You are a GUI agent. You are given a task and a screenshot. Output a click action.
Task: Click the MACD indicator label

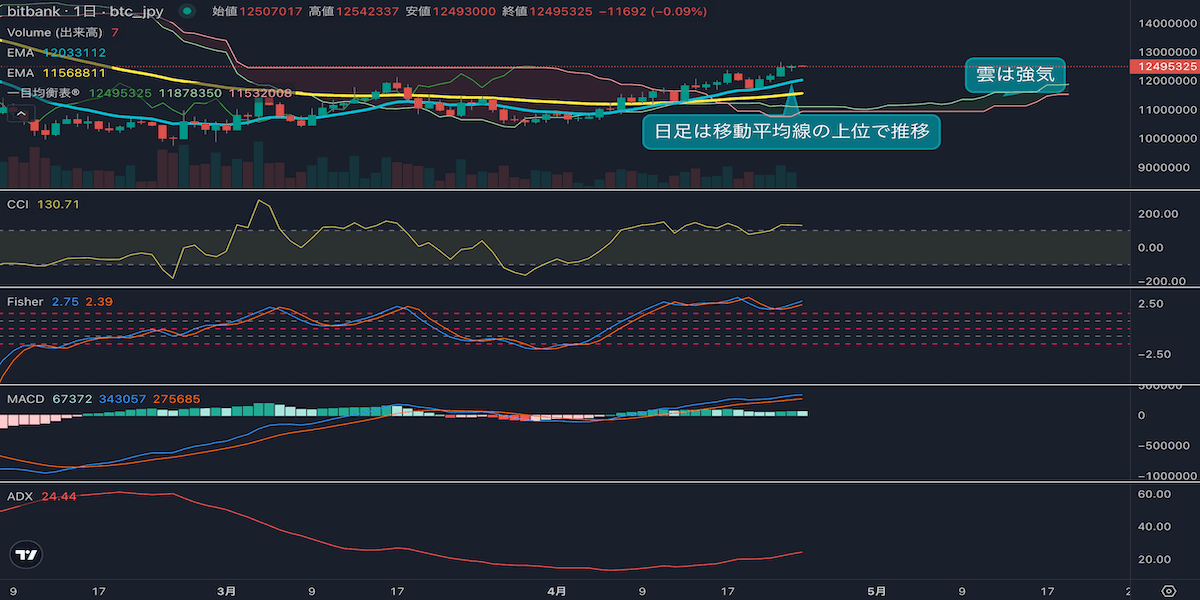click(24, 399)
